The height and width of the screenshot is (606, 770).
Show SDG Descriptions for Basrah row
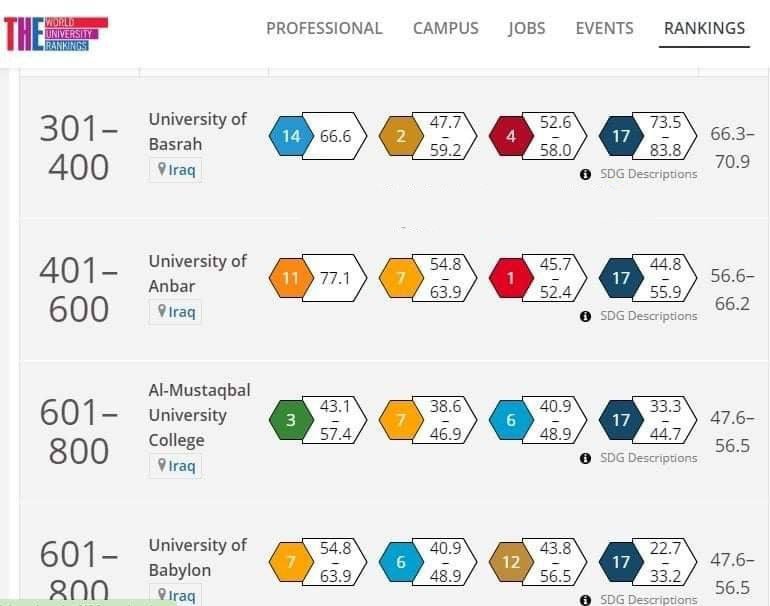(x=647, y=174)
